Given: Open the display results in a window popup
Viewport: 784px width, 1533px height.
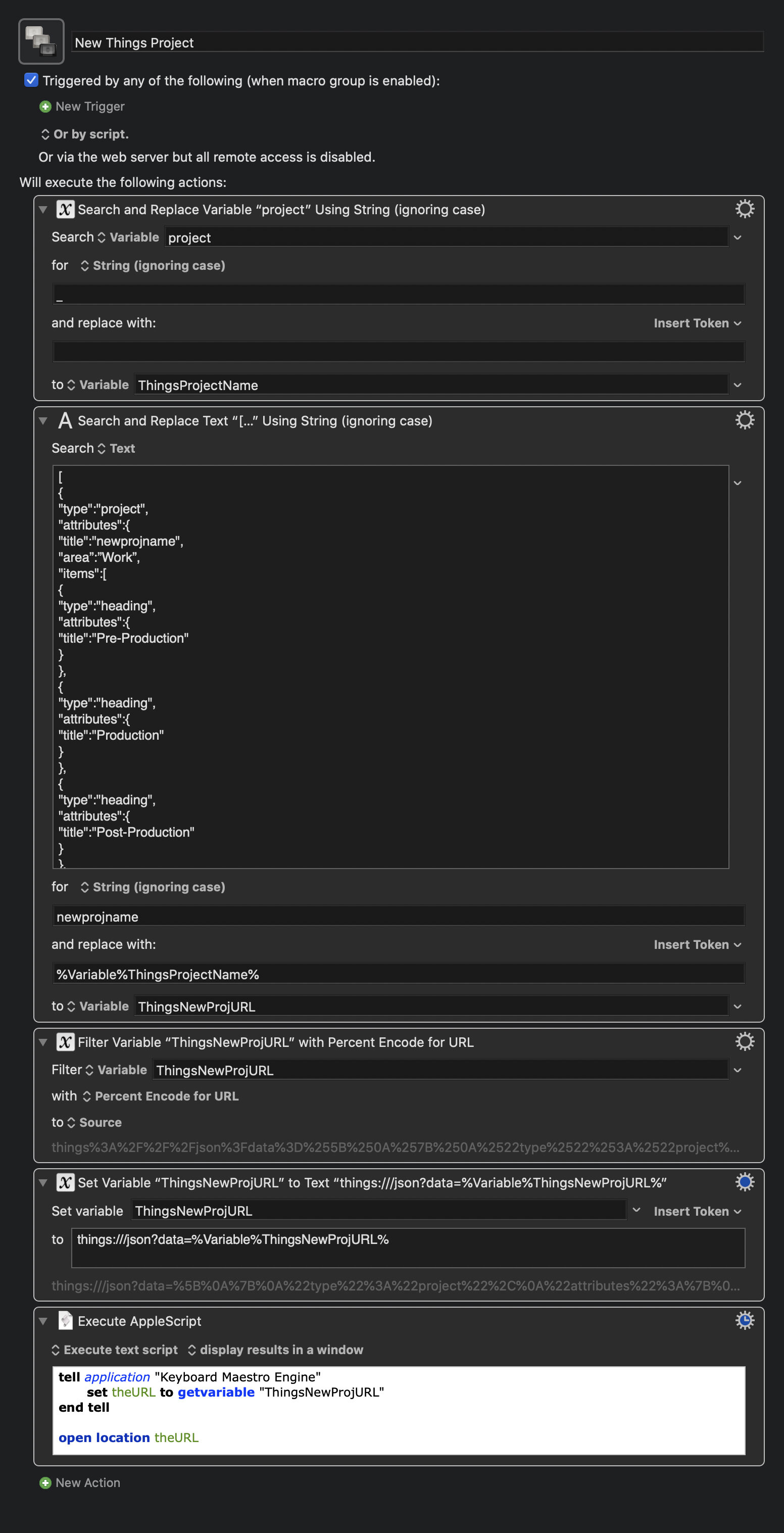Looking at the screenshot, I should tap(275, 1350).
